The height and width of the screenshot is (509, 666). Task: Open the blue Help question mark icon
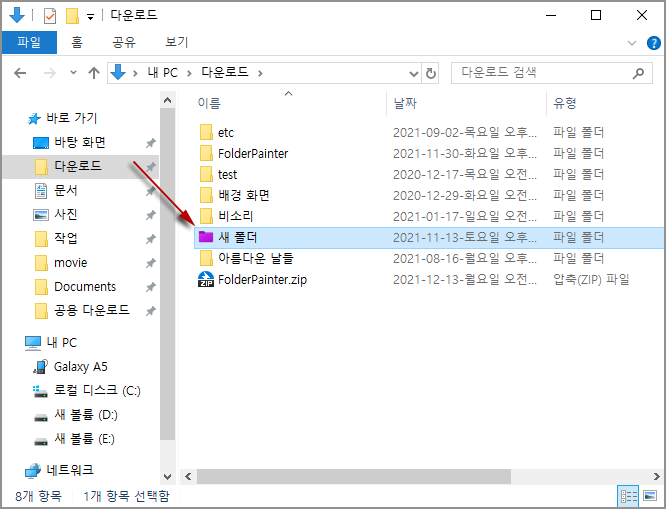tap(654, 43)
